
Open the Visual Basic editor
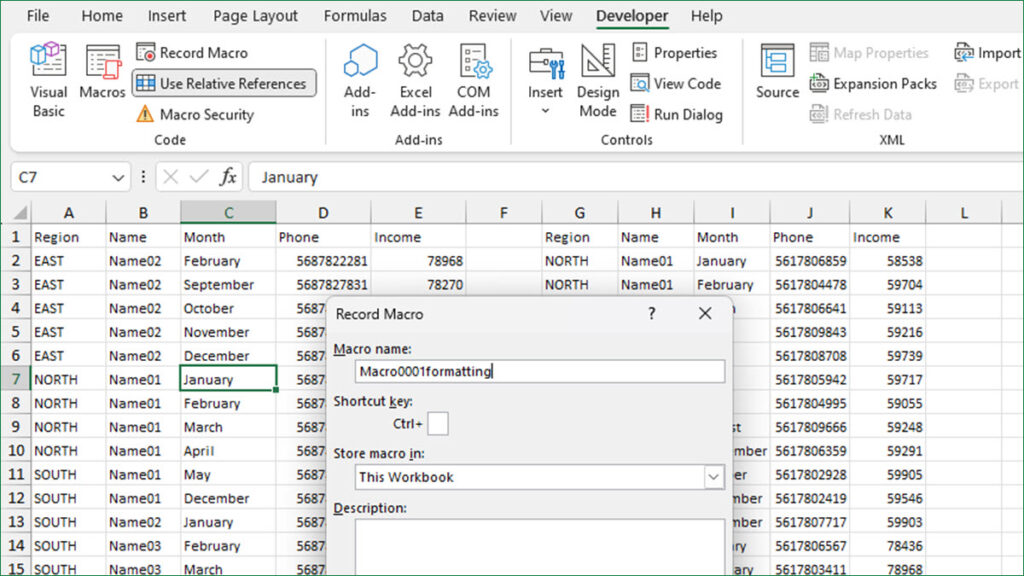point(48,80)
